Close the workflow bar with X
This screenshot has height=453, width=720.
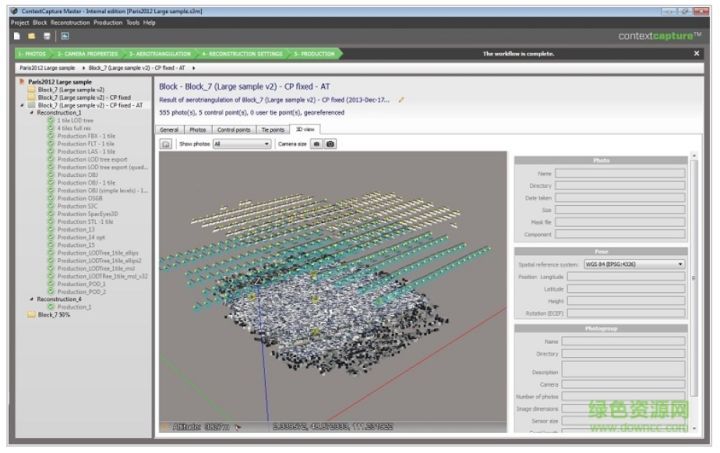point(696,53)
